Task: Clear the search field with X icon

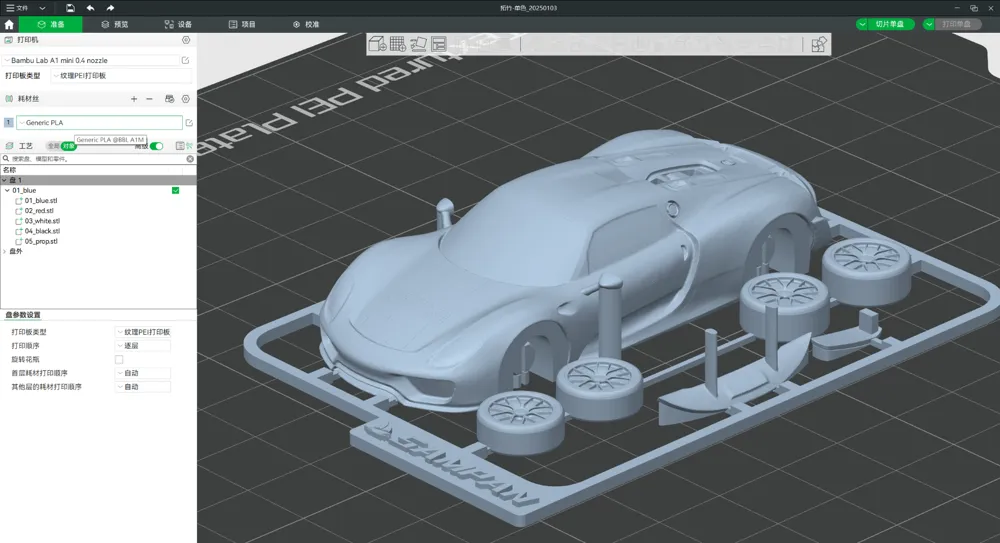Action: 190,159
